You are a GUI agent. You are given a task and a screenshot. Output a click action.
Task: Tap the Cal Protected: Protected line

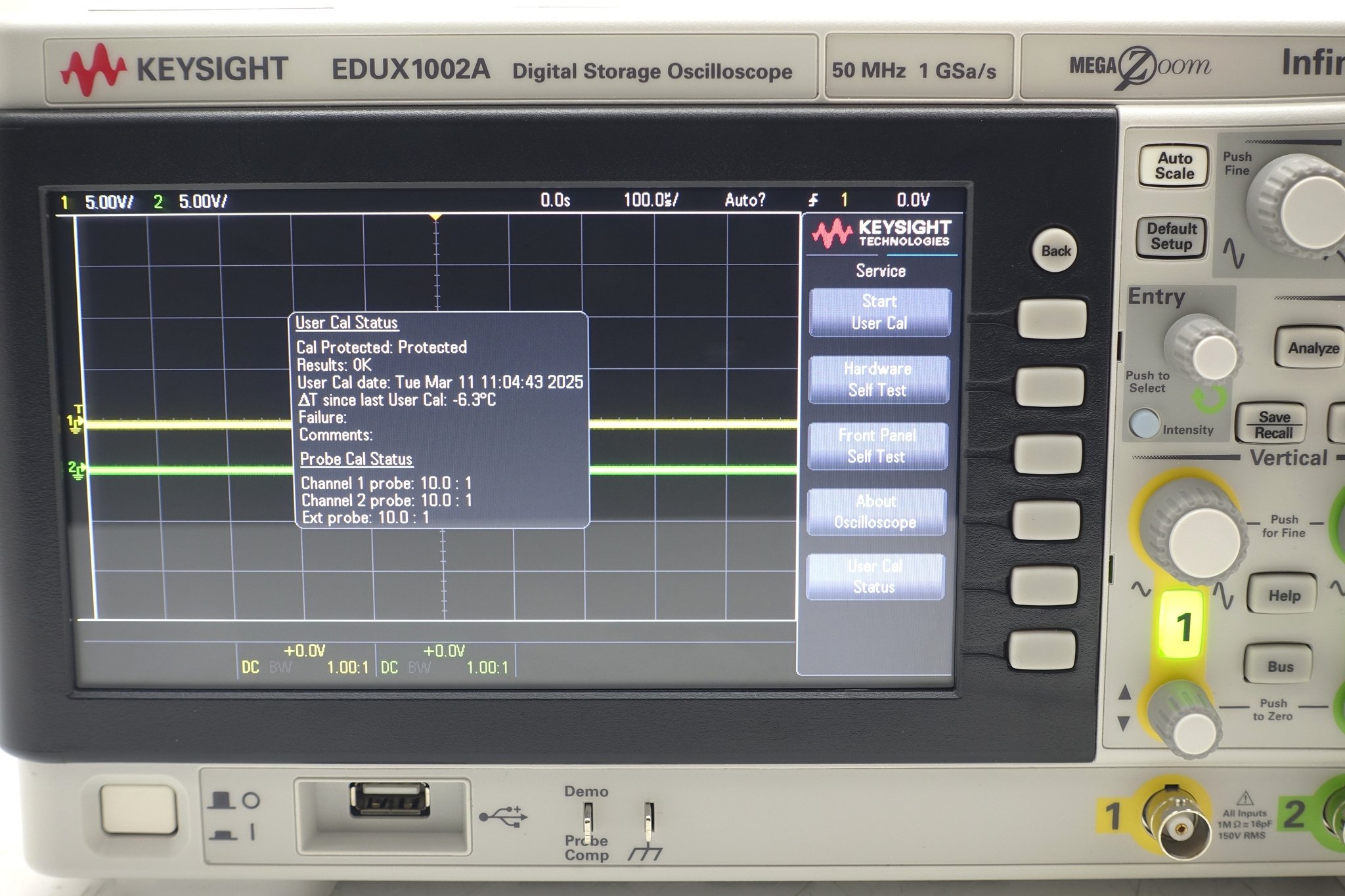[382, 347]
